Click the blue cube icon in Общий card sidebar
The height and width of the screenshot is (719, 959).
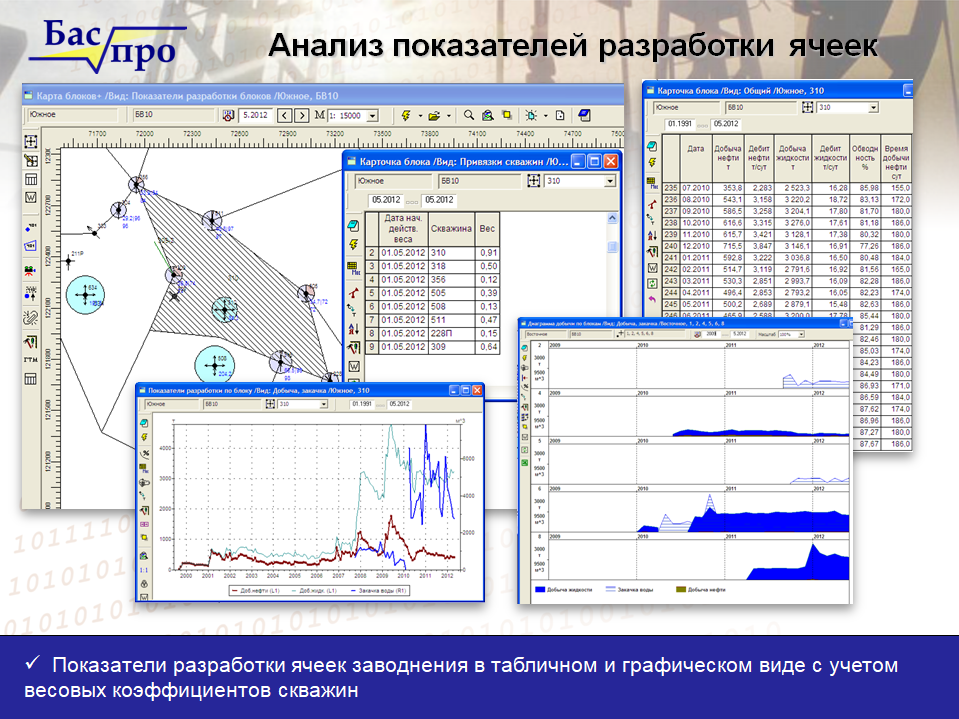pyautogui.click(x=652, y=146)
